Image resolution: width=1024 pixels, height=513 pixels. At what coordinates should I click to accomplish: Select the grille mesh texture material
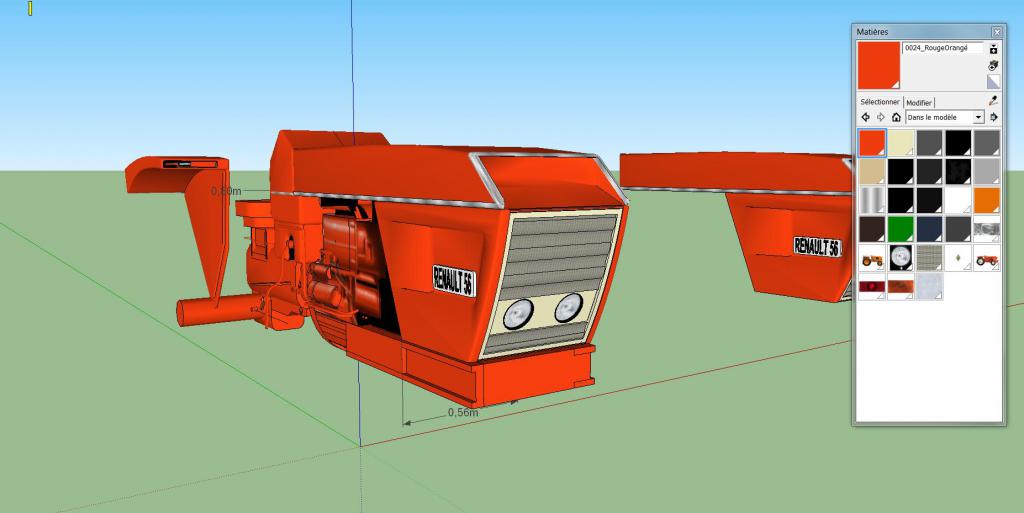click(x=929, y=258)
